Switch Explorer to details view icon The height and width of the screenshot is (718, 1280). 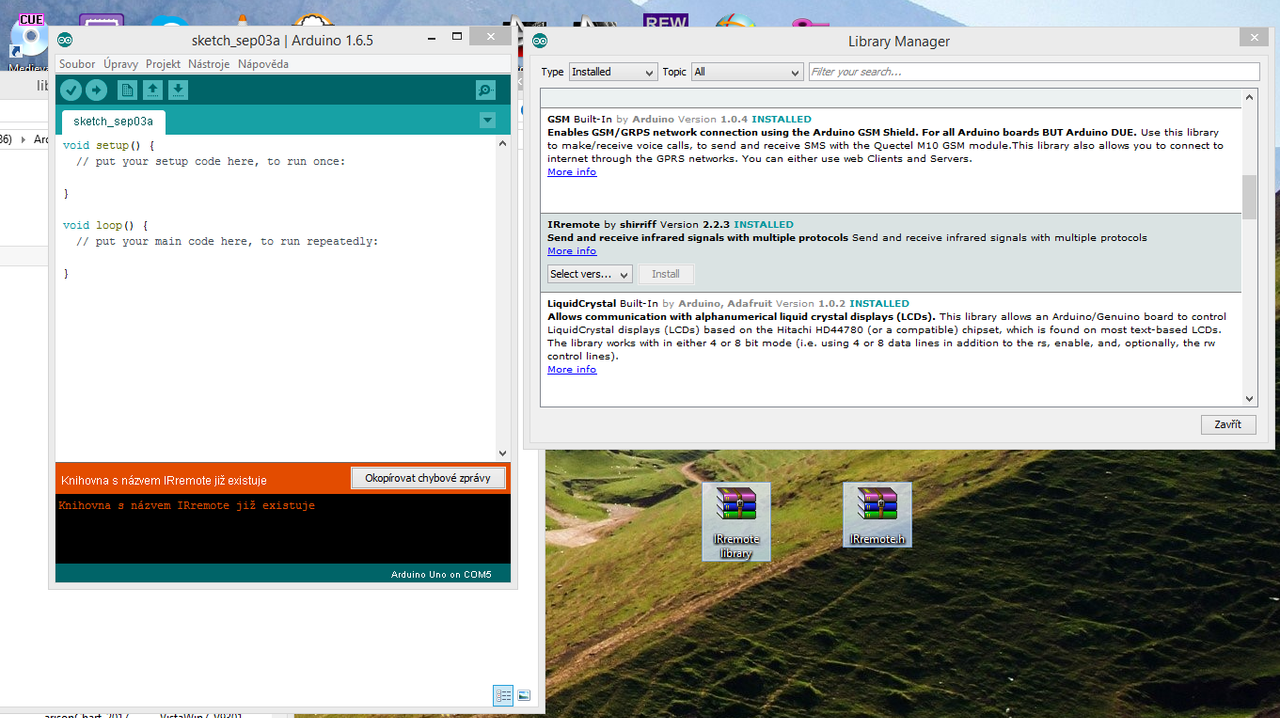[x=503, y=695]
